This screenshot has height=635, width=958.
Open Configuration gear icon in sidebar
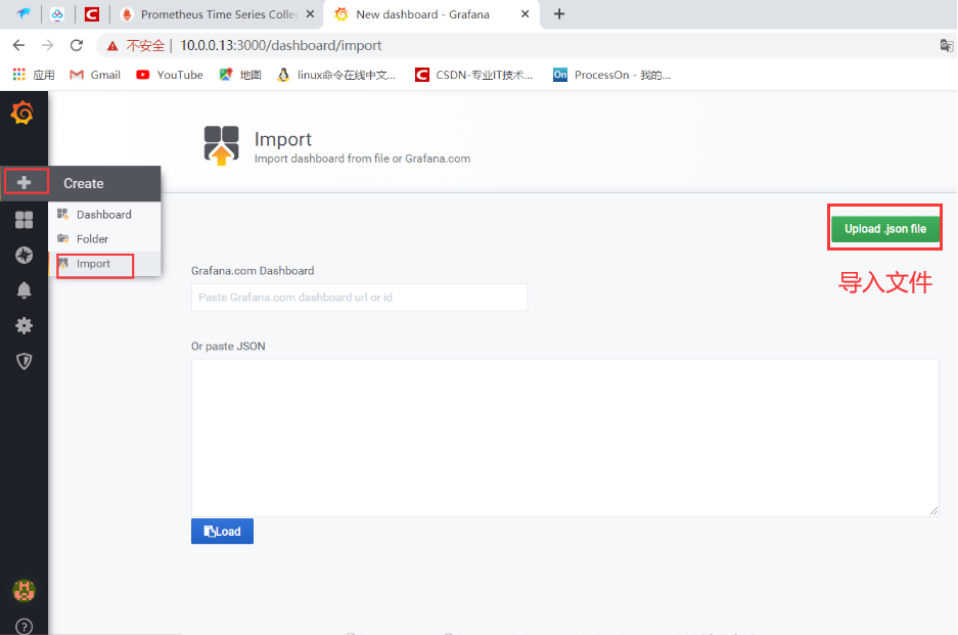[24, 326]
